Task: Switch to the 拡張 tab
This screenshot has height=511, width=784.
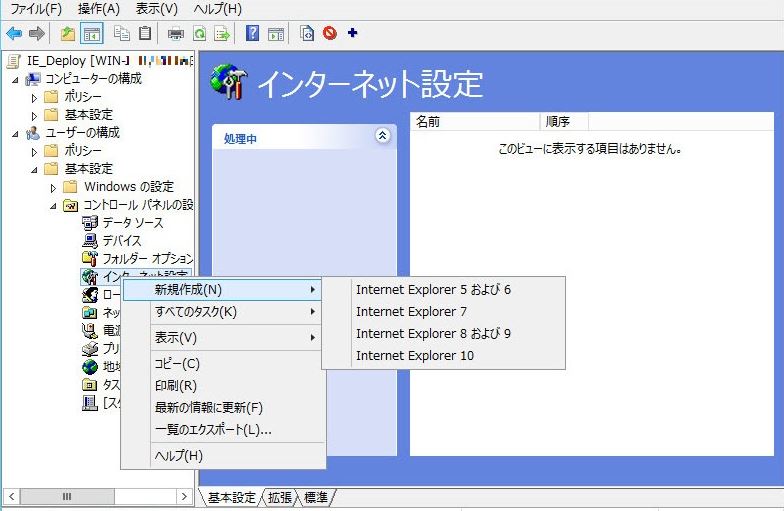Action: 280,497
